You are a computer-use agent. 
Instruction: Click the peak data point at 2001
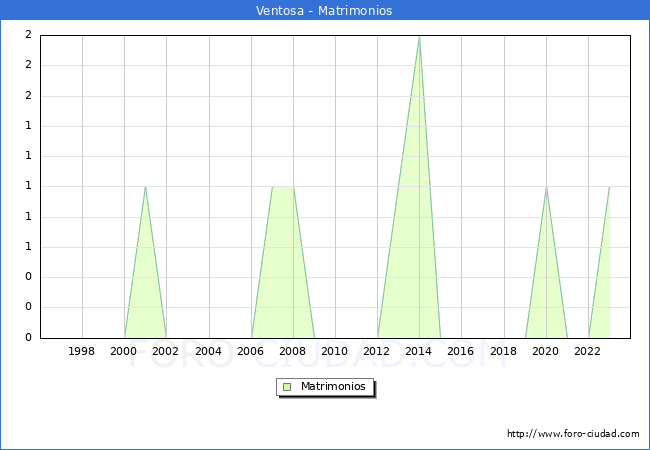[x=145, y=187]
